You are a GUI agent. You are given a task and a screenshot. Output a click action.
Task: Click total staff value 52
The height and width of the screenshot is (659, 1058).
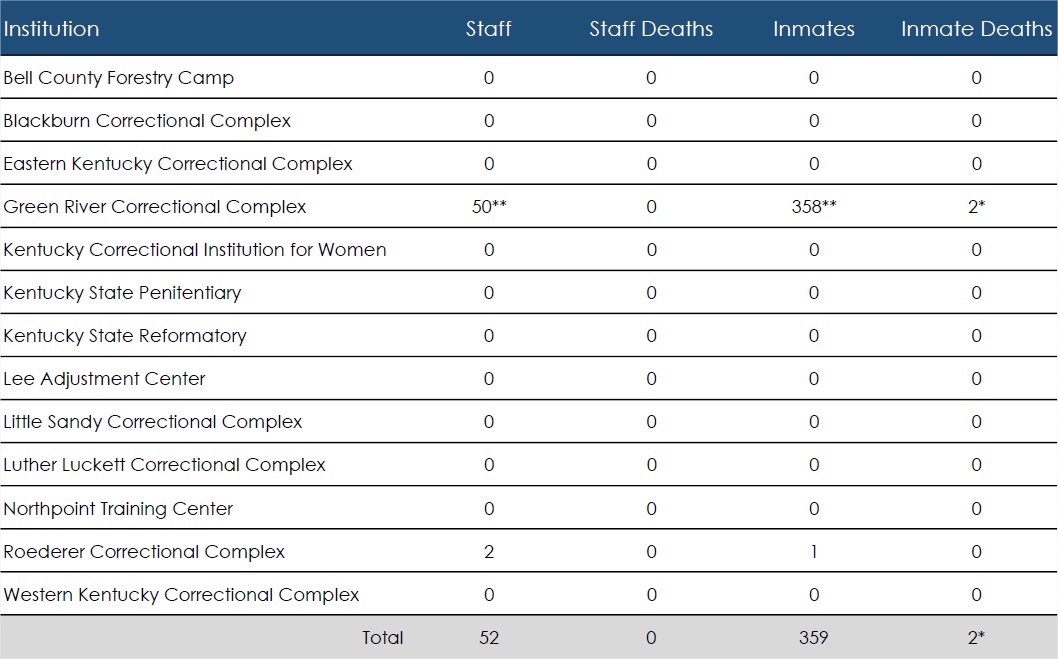coord(488,638)
